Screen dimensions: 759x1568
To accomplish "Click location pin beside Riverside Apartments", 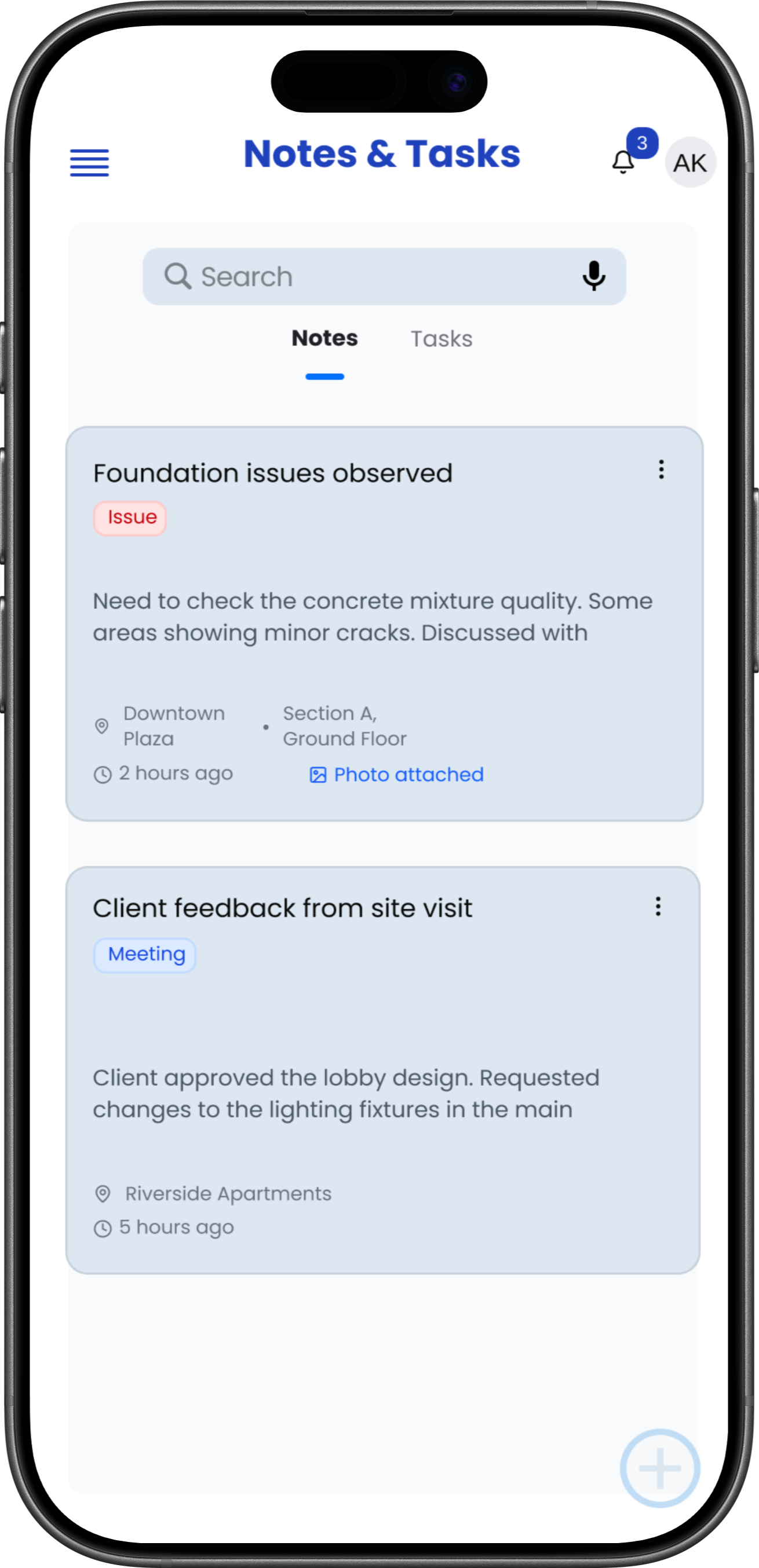I will (x=103, y=1193).
